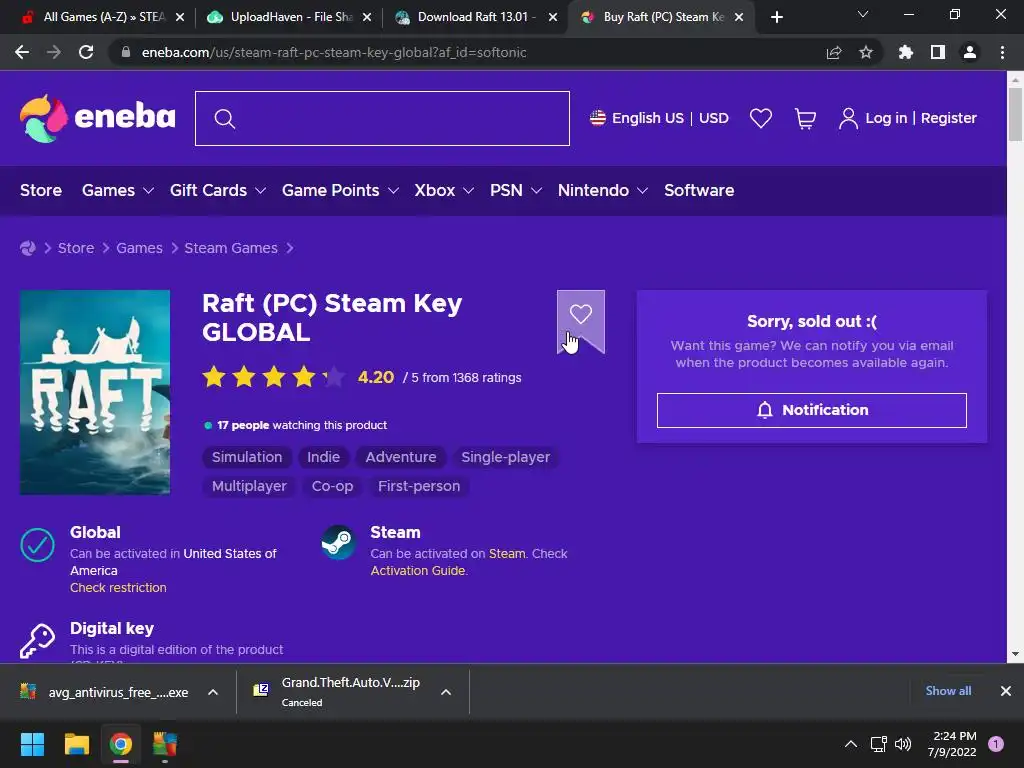Expand the Xbox menu

[444, 190]
